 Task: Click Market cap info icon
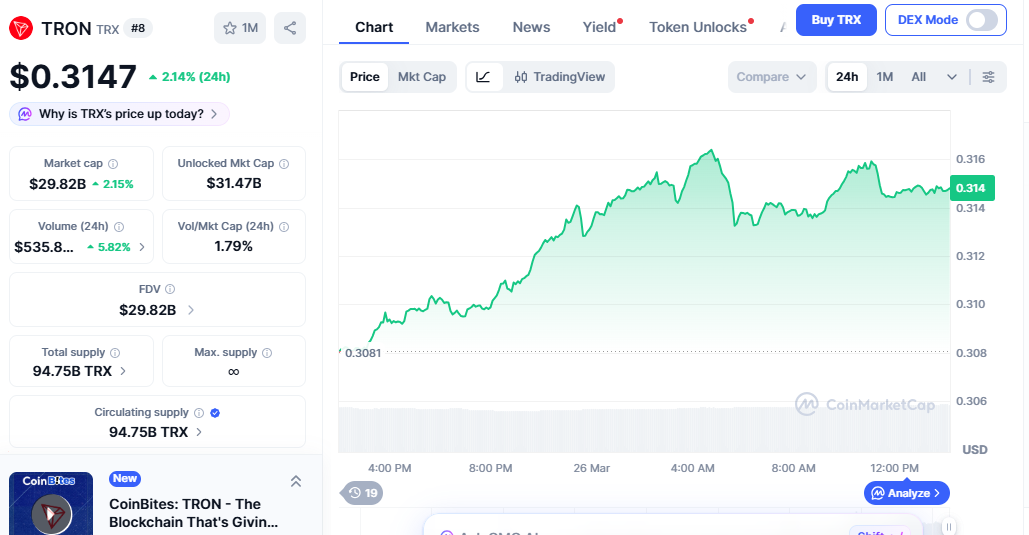coord(113,163)
